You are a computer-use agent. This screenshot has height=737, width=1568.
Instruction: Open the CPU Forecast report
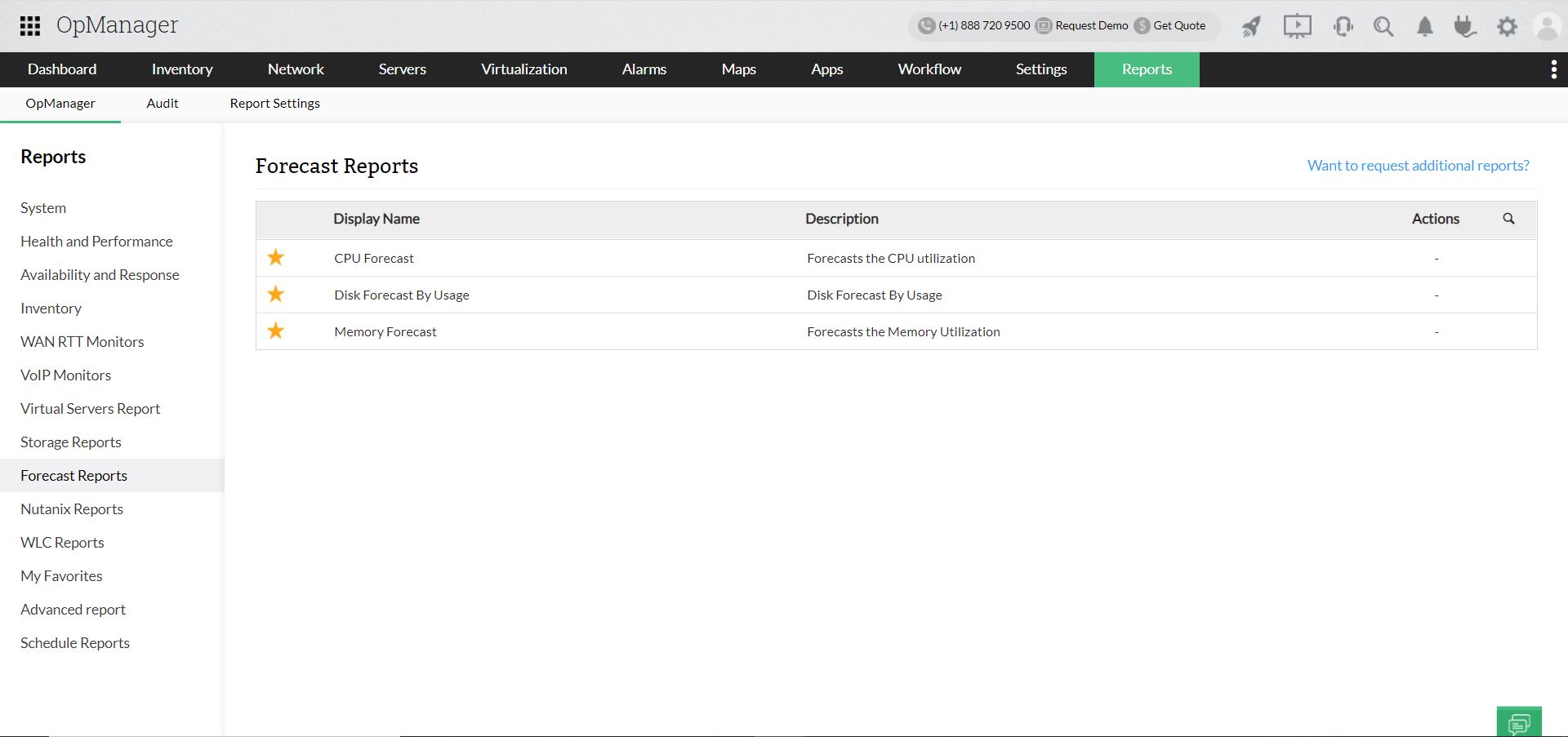click(374, 259)
